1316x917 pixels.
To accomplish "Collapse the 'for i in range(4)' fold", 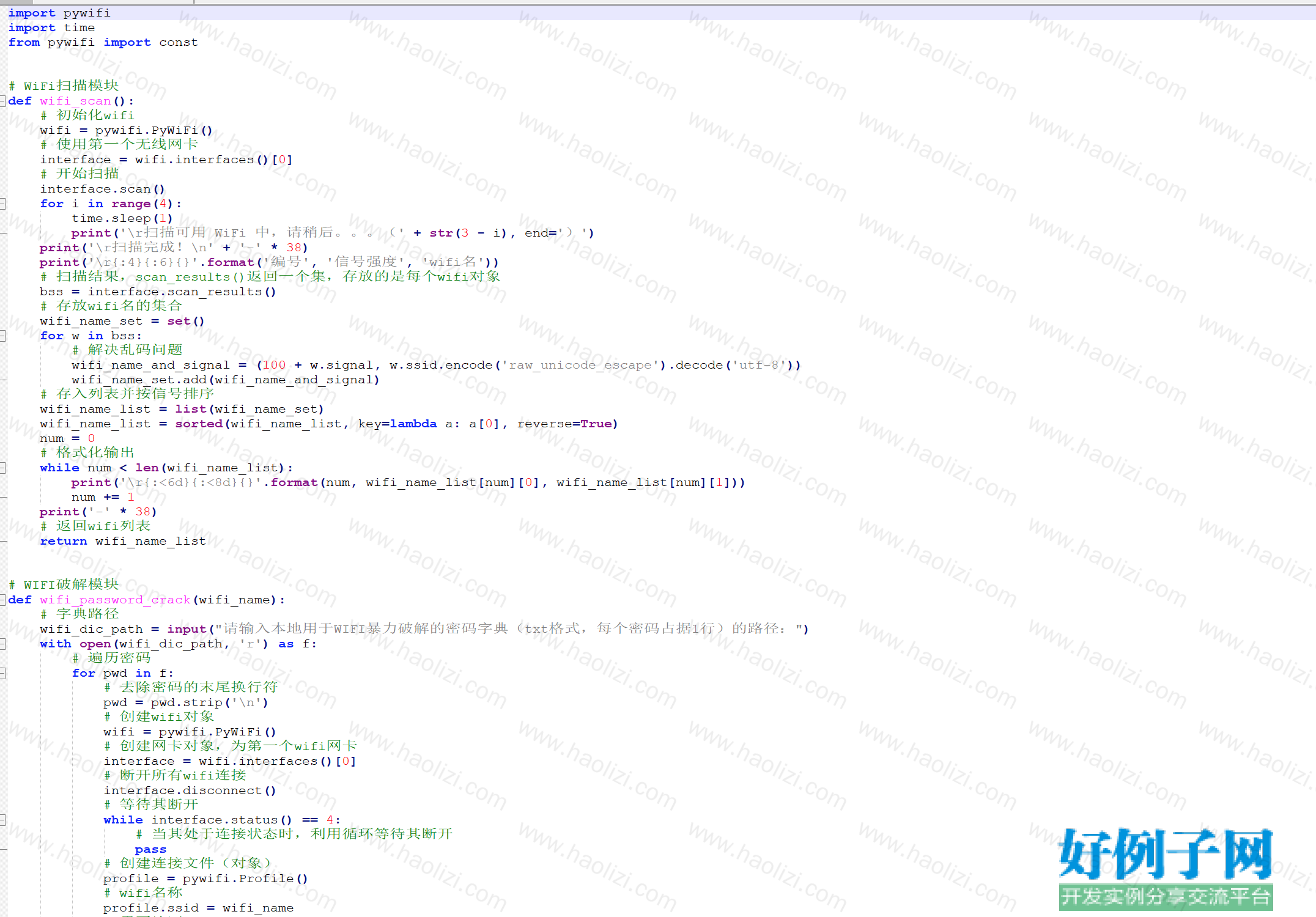I will tap(3, 204).
